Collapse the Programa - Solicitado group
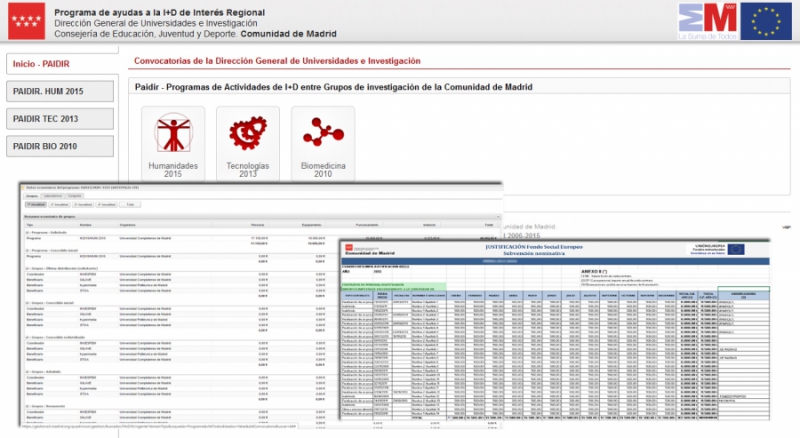 click(27, 232)
